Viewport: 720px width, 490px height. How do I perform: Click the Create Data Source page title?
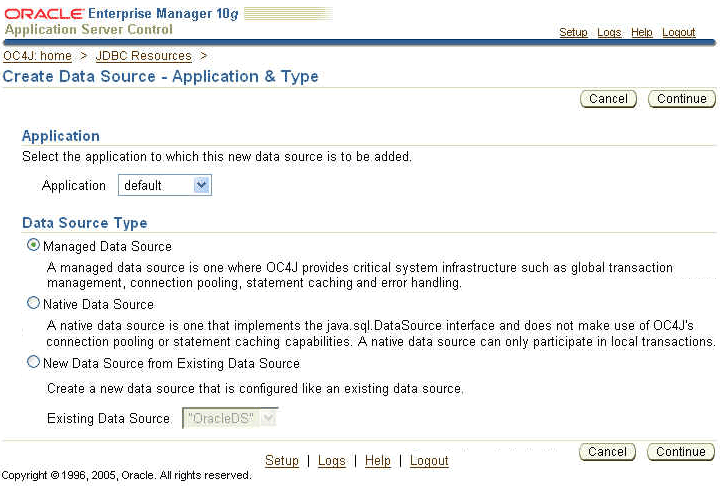click(160, 76)
